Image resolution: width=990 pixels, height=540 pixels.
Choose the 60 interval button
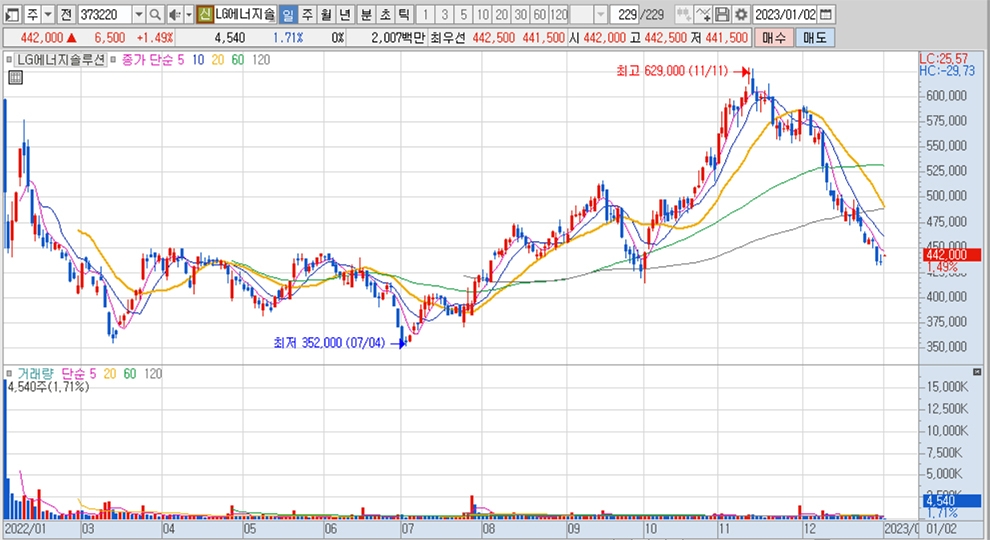tap(540, 14)
